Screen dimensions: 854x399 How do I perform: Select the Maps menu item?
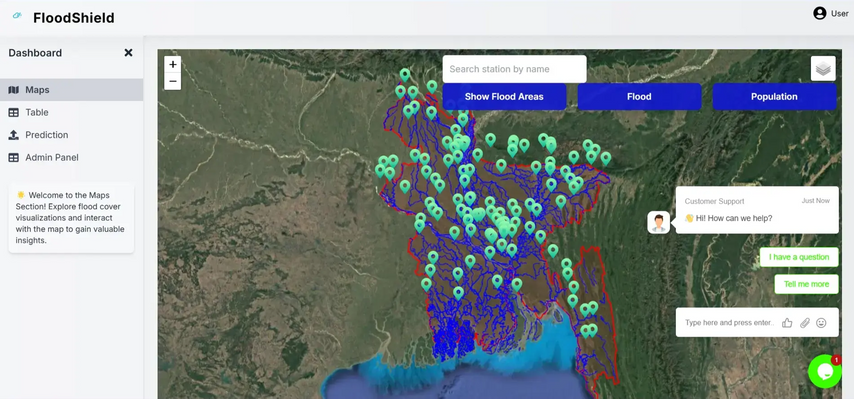[x=71, y=90]
